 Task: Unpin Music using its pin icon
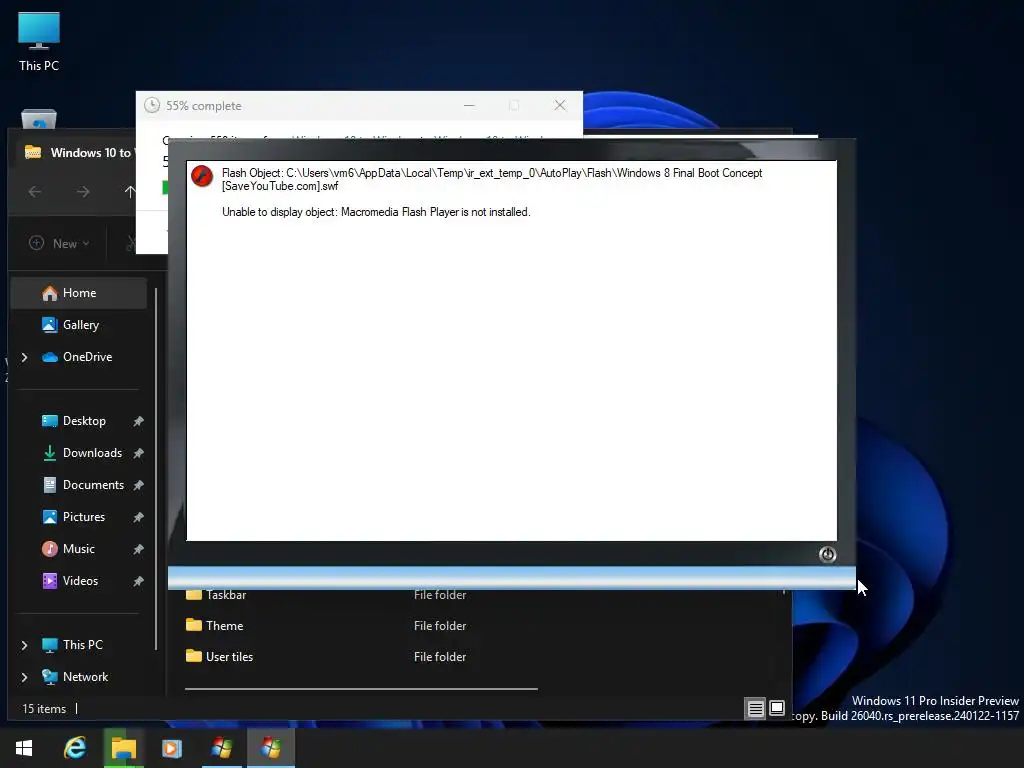coord(138,549)
